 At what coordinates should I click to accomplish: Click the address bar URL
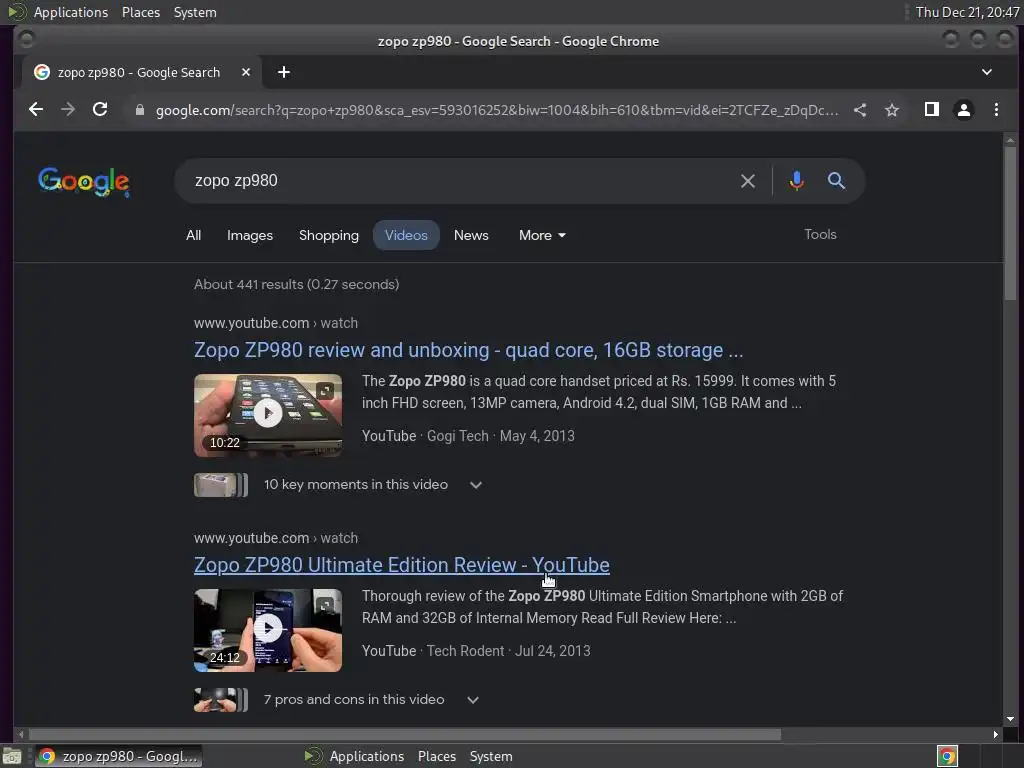[x=496, y=110]
